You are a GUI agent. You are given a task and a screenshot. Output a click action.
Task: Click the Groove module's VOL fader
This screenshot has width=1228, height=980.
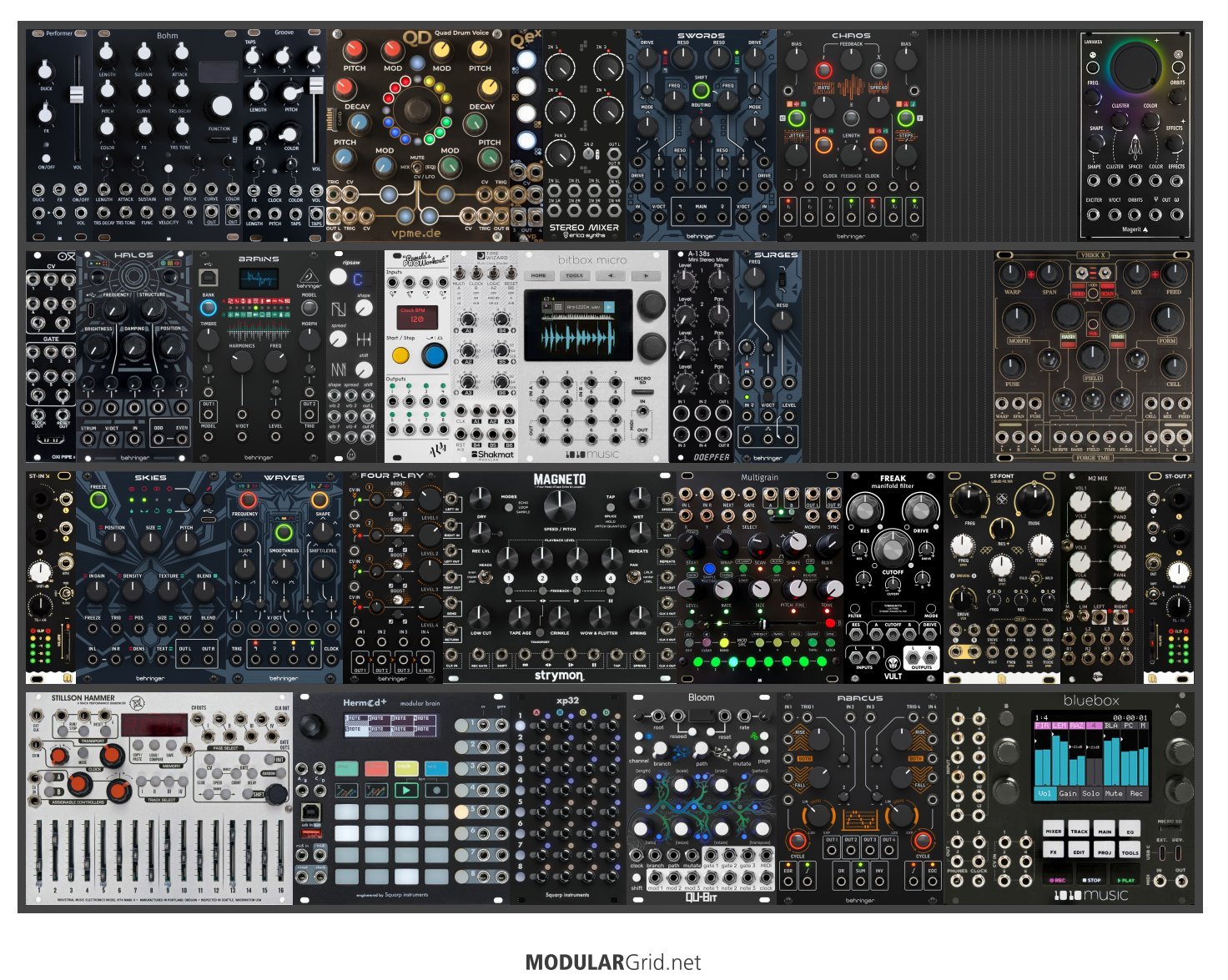click(316, 86)
